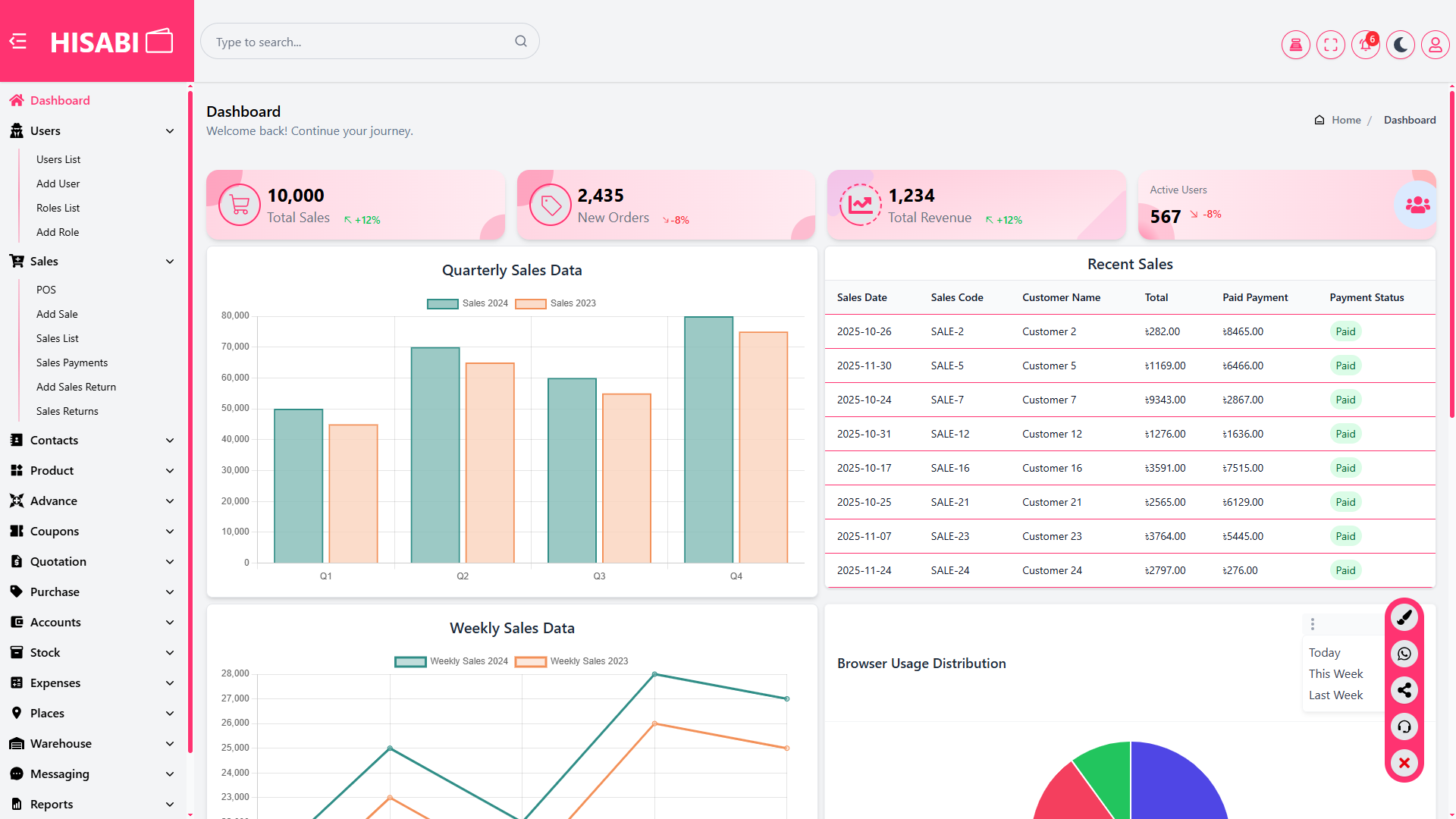The image size is (1456, 819).
Task: Click the share floating icon
Action: pyautogui.click(x=1404, y=690)
